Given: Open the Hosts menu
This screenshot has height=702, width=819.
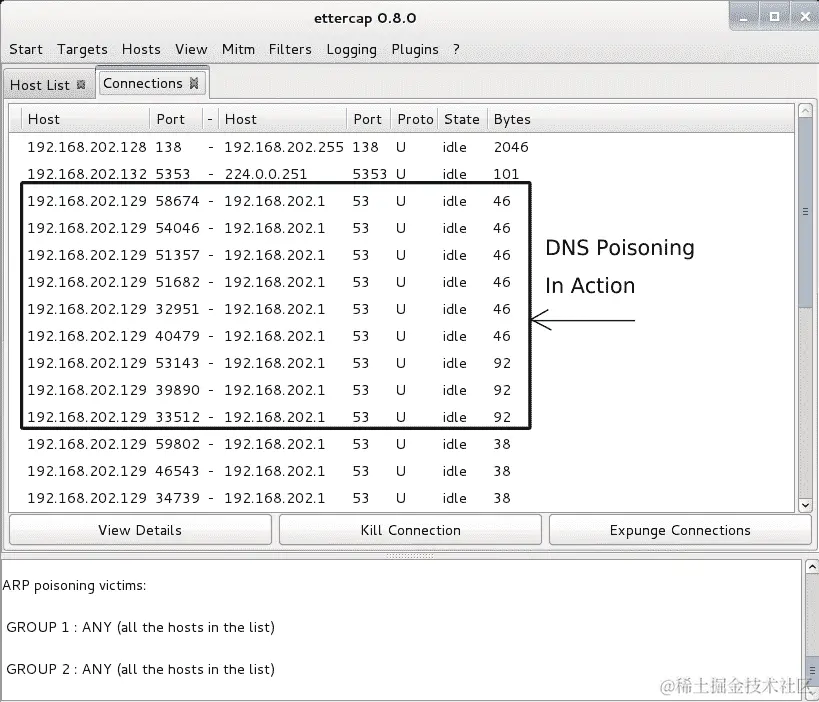Looking at the screenshot, I should pos(141,49).
